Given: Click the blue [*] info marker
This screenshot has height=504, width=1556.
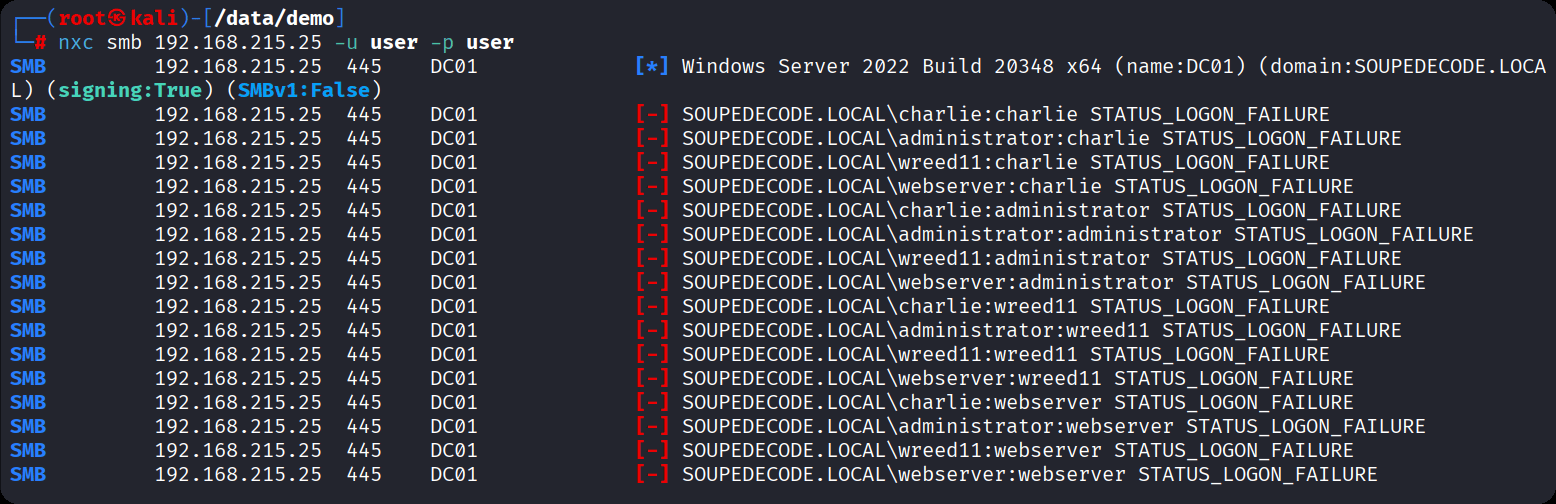Looking at the screenshot, I should click(652, 67).
